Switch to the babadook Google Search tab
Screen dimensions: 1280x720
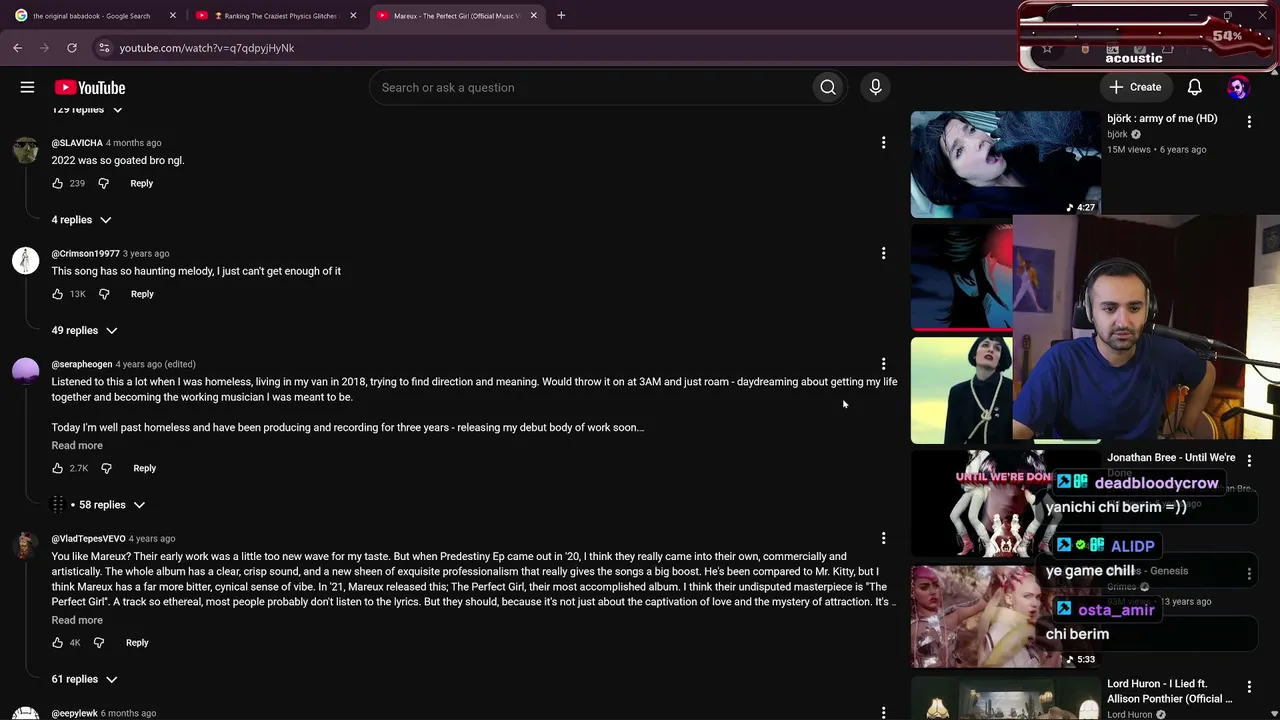[x=94, y=15]
